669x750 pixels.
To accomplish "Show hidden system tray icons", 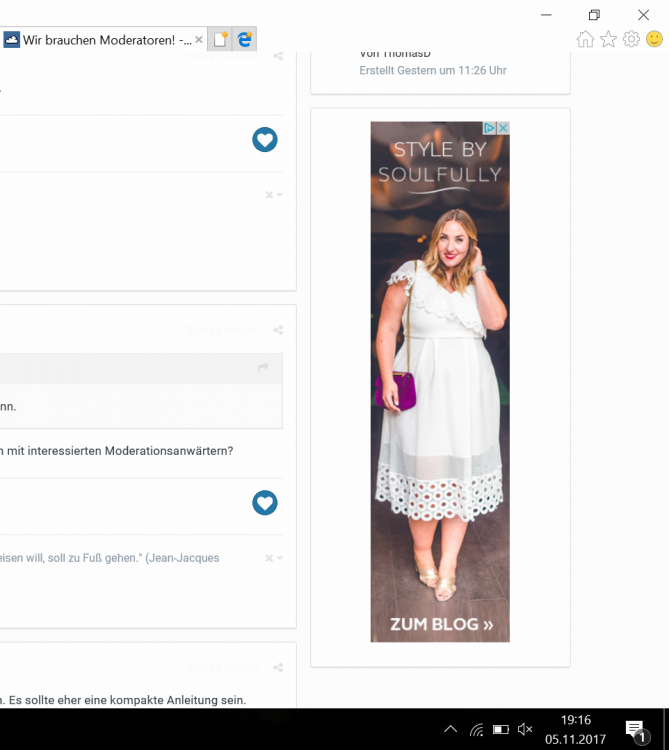I will (x=450, y=730).
